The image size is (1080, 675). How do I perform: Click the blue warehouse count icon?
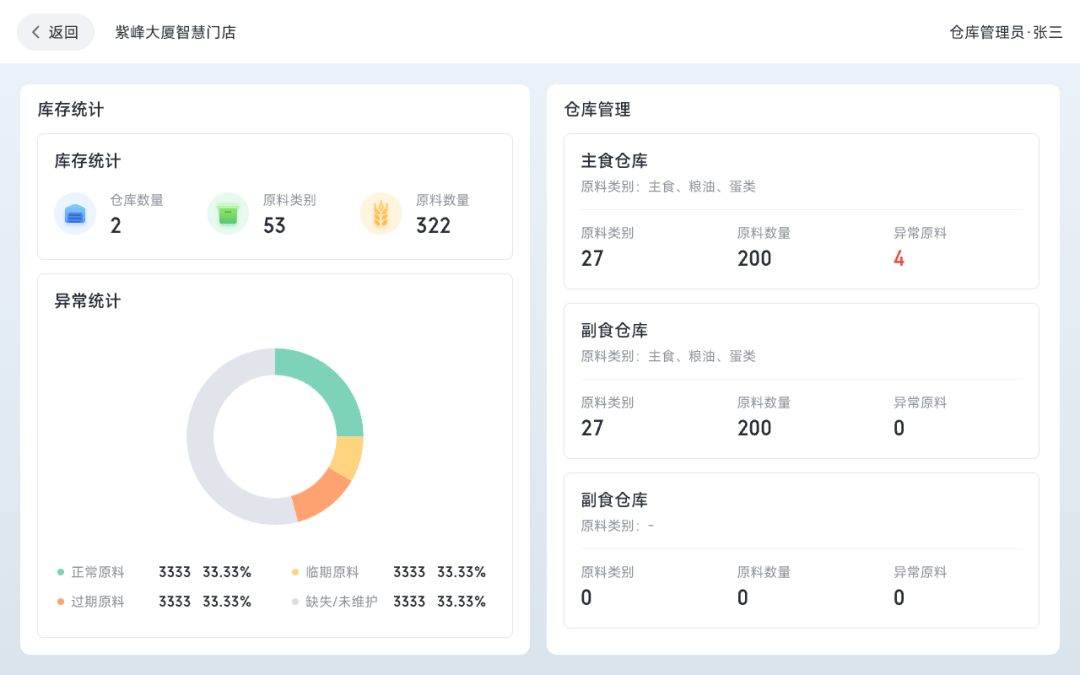coord(75,214)
